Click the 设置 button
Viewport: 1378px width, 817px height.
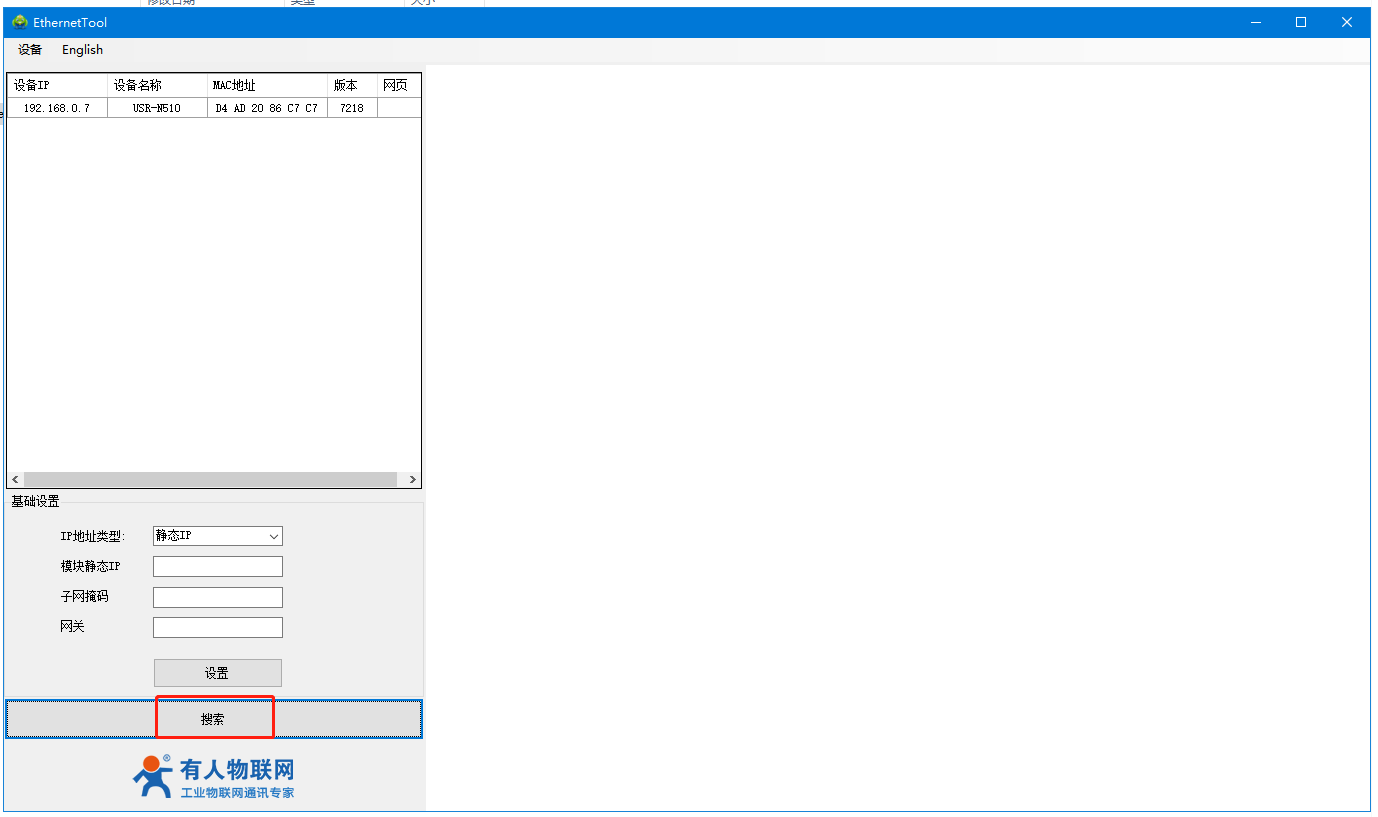coord(217,673)
